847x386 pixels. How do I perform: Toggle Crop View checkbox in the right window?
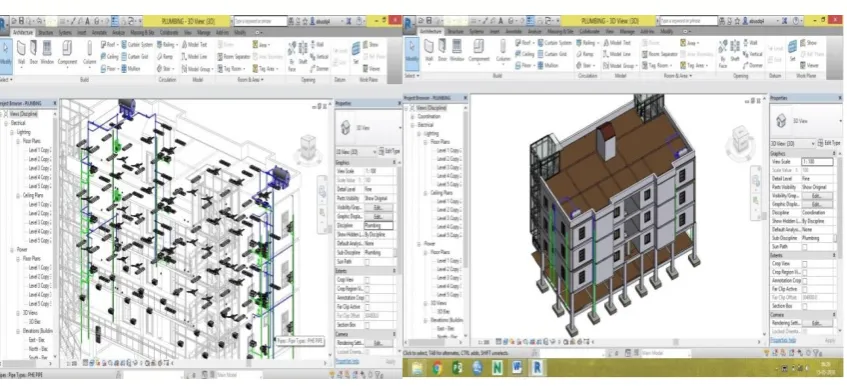coord(805,263)
